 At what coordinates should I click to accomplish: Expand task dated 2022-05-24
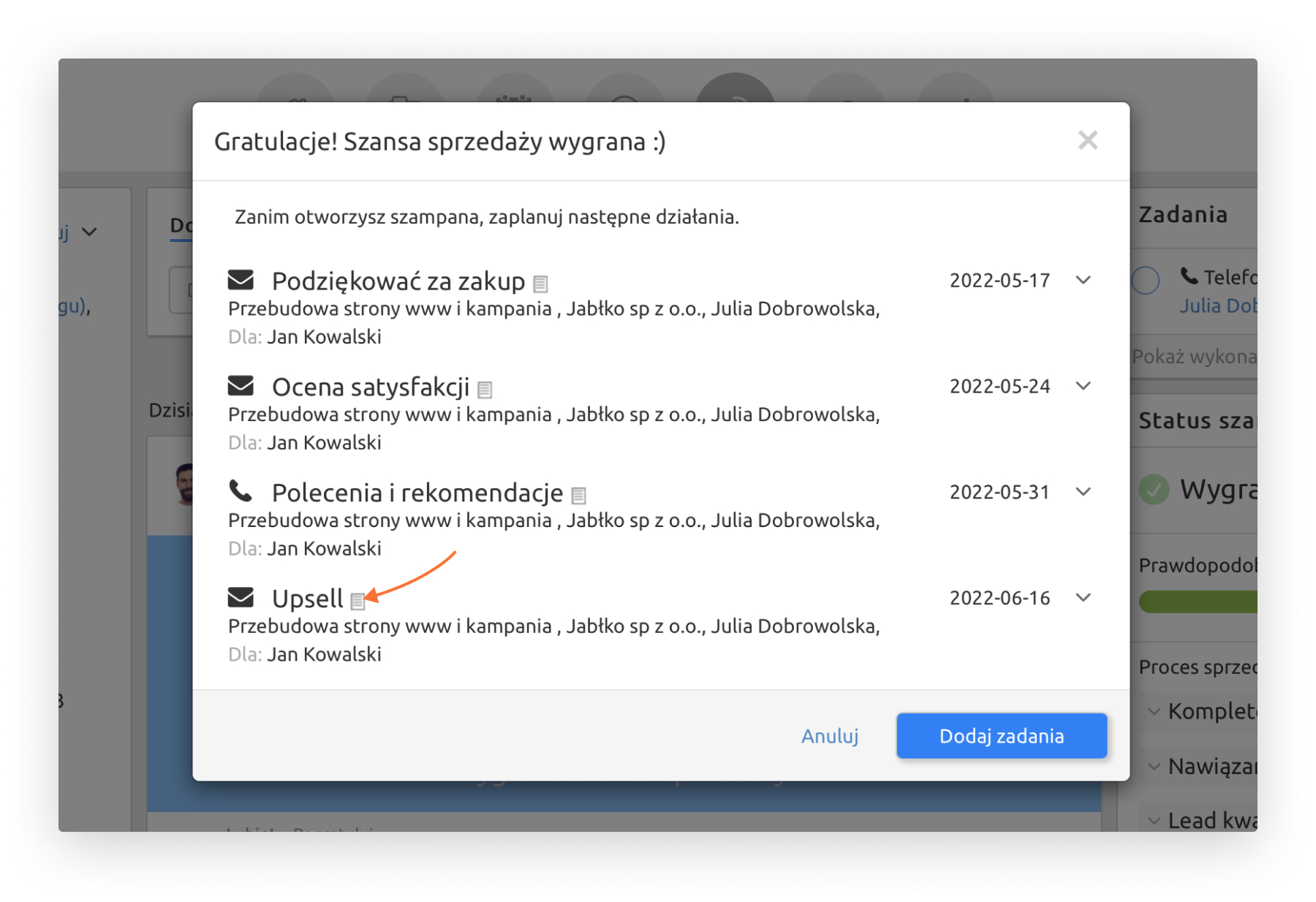1084,386
